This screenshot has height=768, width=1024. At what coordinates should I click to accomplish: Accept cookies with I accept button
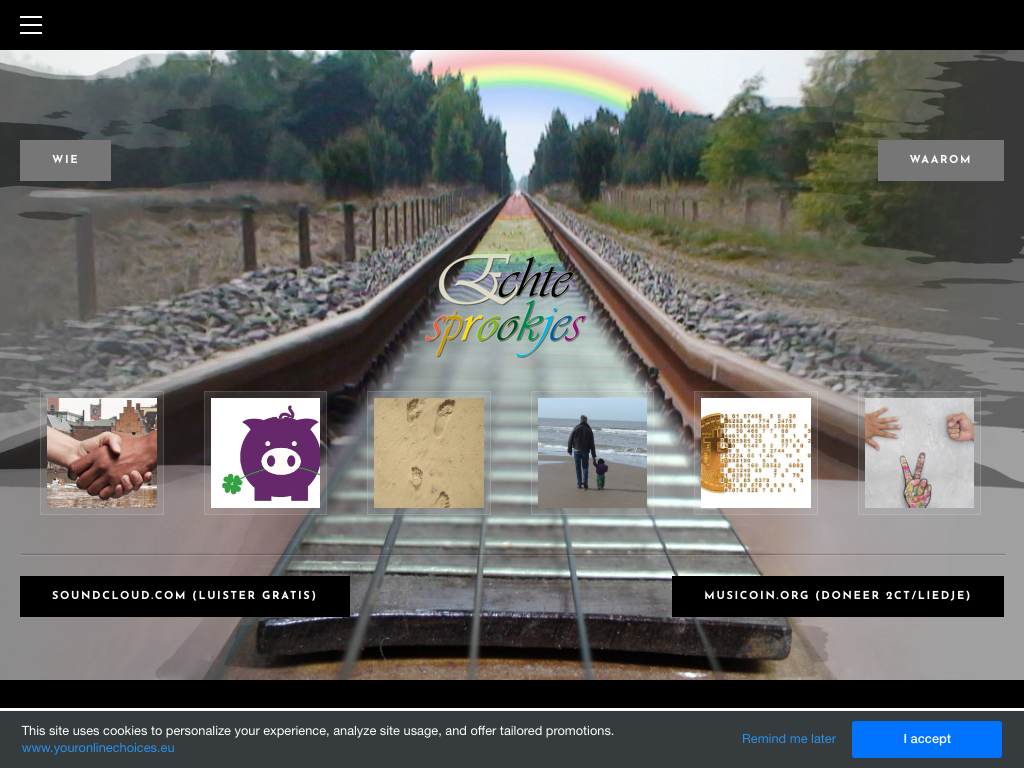tap(926, 739)
